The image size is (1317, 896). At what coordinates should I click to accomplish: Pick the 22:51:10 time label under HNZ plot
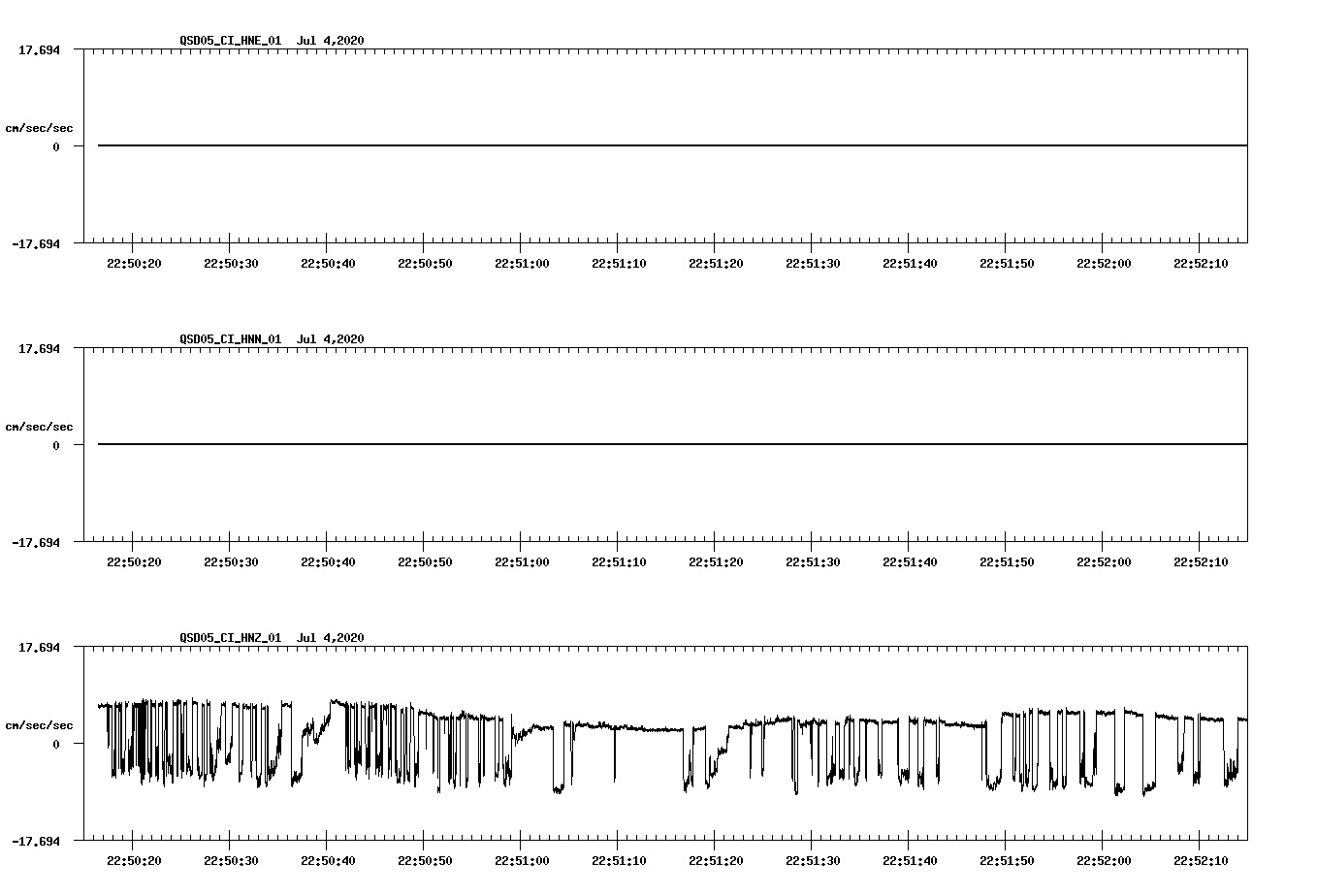[619, 861]
